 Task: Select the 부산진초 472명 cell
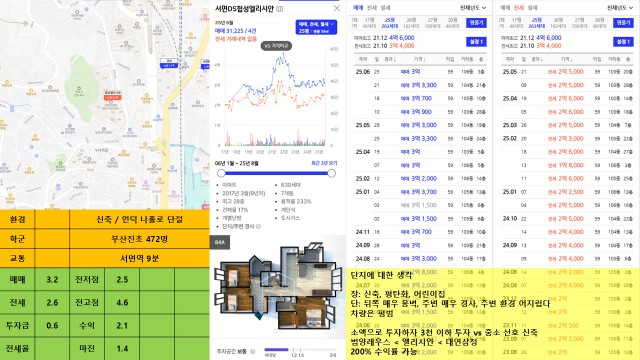tap(140, 239)
